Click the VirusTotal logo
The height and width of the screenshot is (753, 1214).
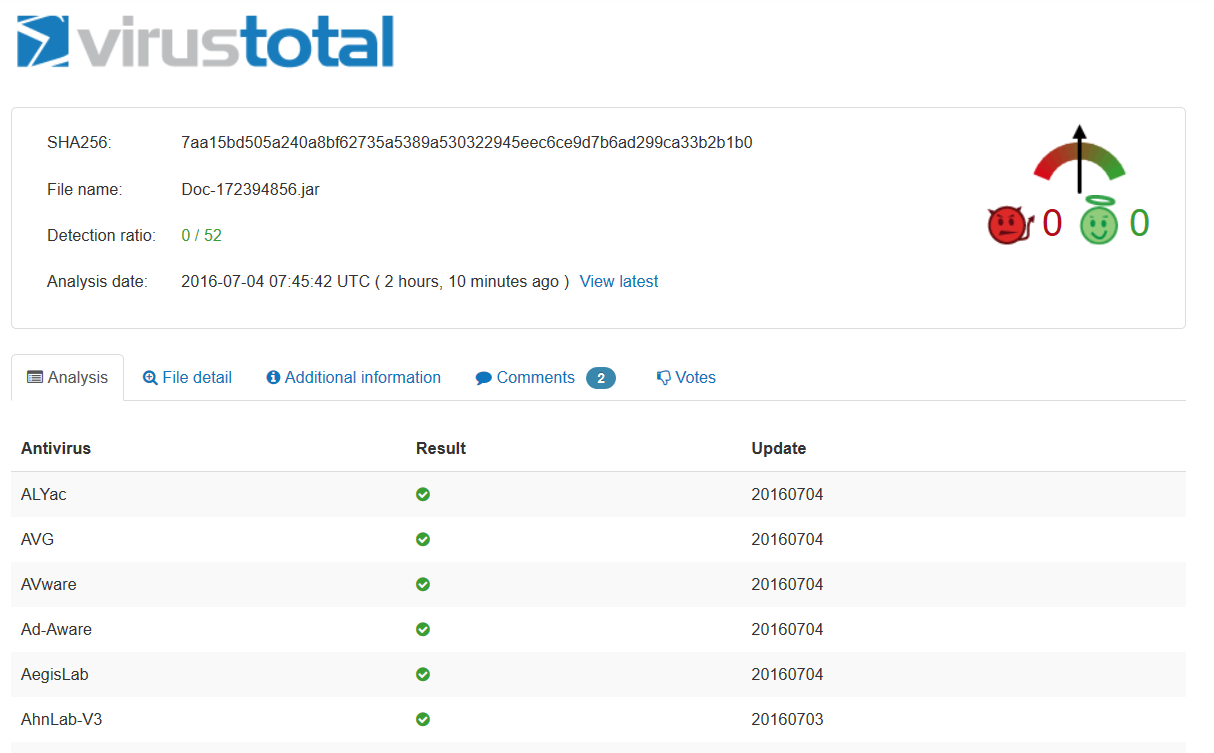tap(205, 40)
